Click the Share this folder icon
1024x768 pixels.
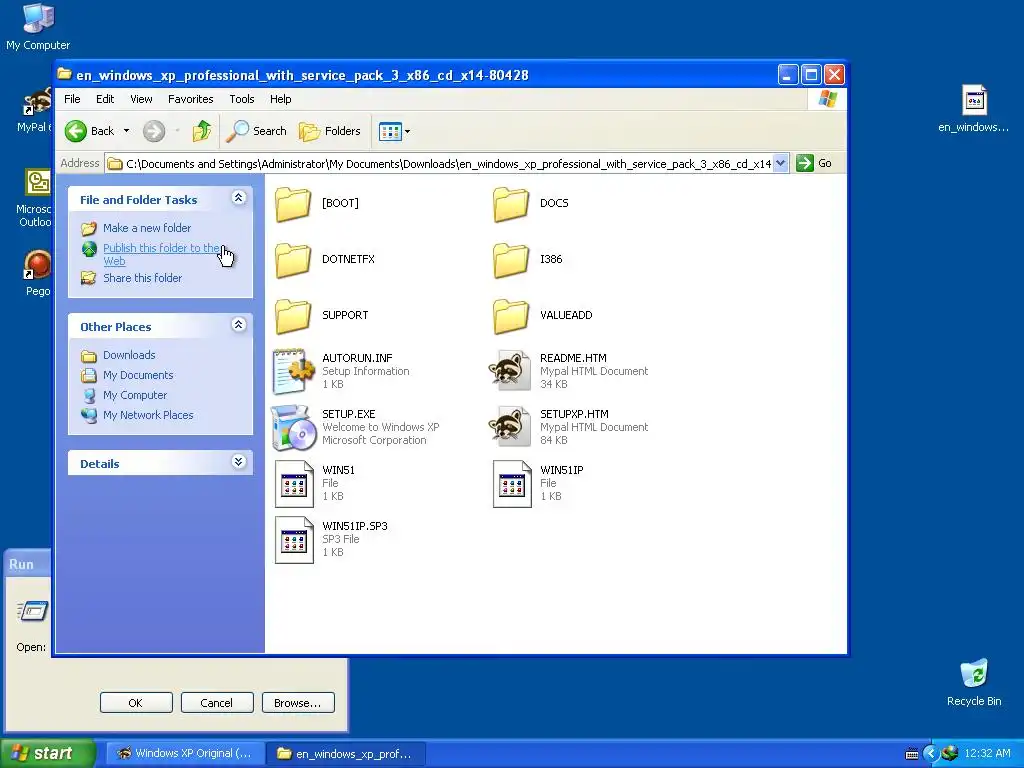click(89, 278)
